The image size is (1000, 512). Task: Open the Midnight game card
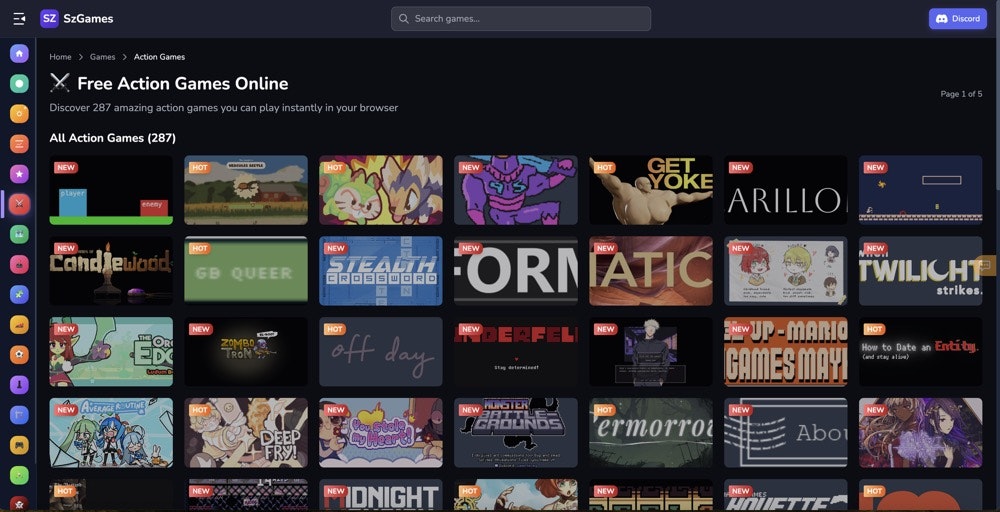click(x=381, y=495)
